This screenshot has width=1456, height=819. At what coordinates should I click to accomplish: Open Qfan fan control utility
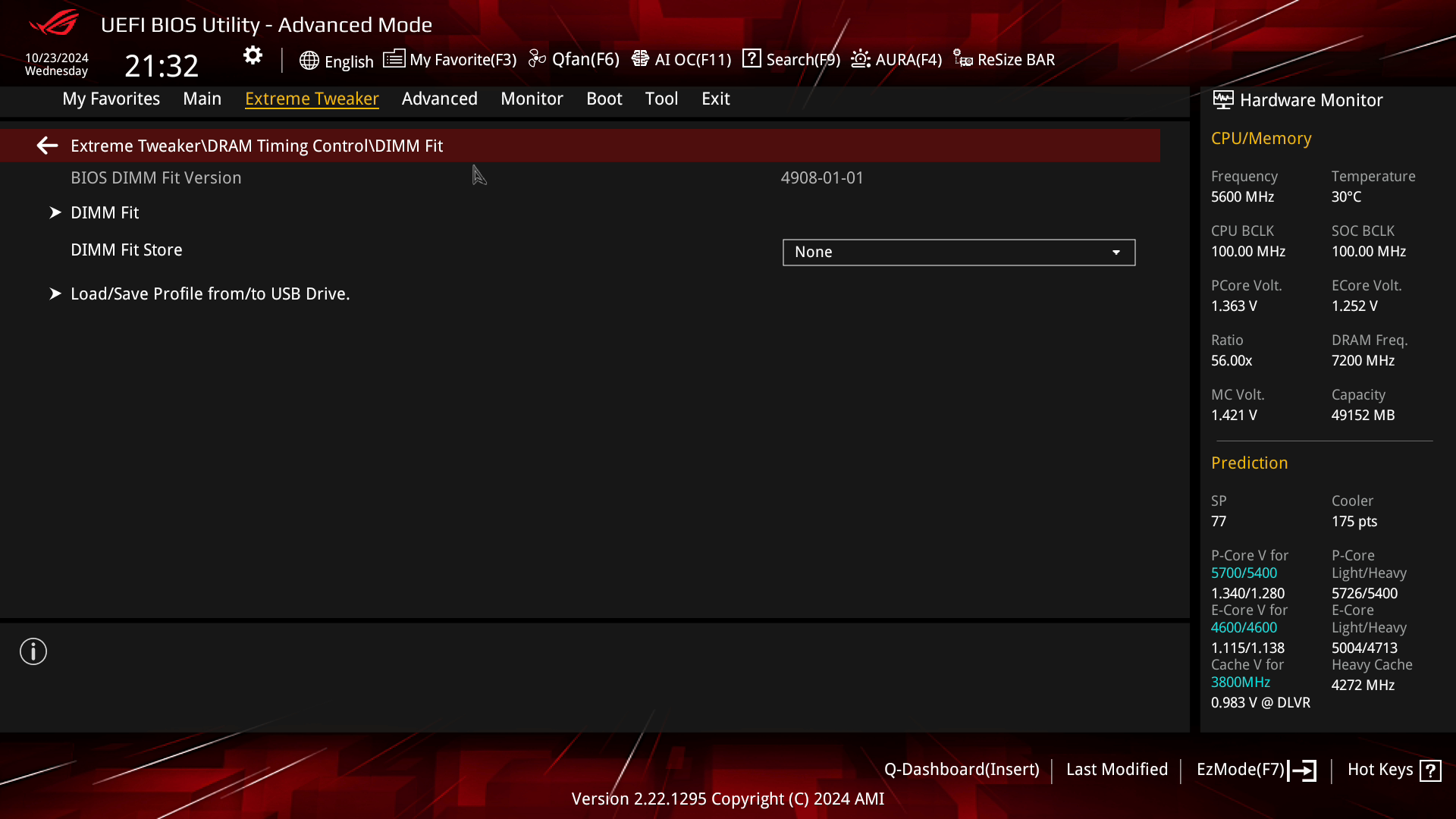(x=574, y=59)
